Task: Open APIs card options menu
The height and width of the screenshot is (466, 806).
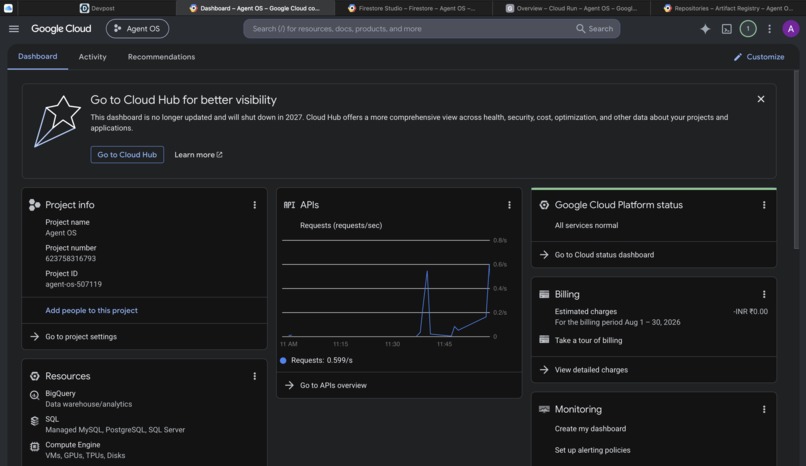Action: click(509, 205)
